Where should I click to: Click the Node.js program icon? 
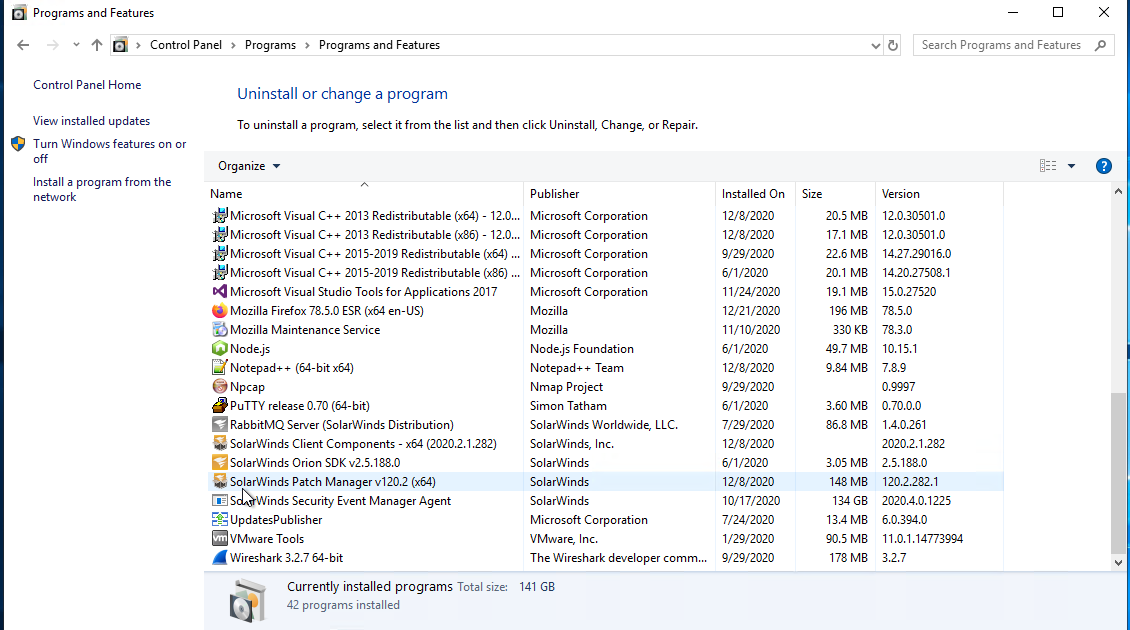click(x=220, y=349)
